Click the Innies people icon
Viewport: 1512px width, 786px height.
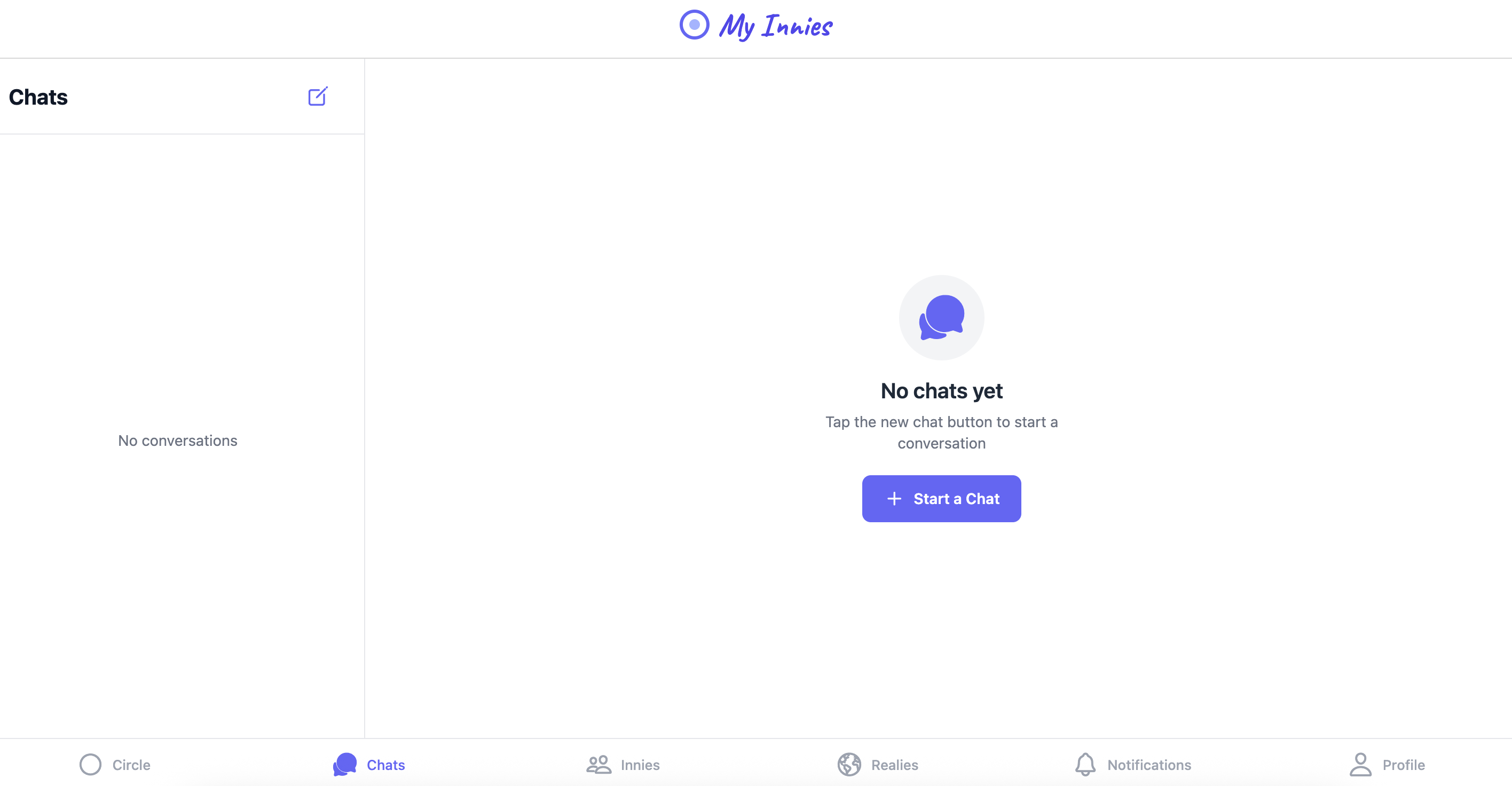[598, 764]
